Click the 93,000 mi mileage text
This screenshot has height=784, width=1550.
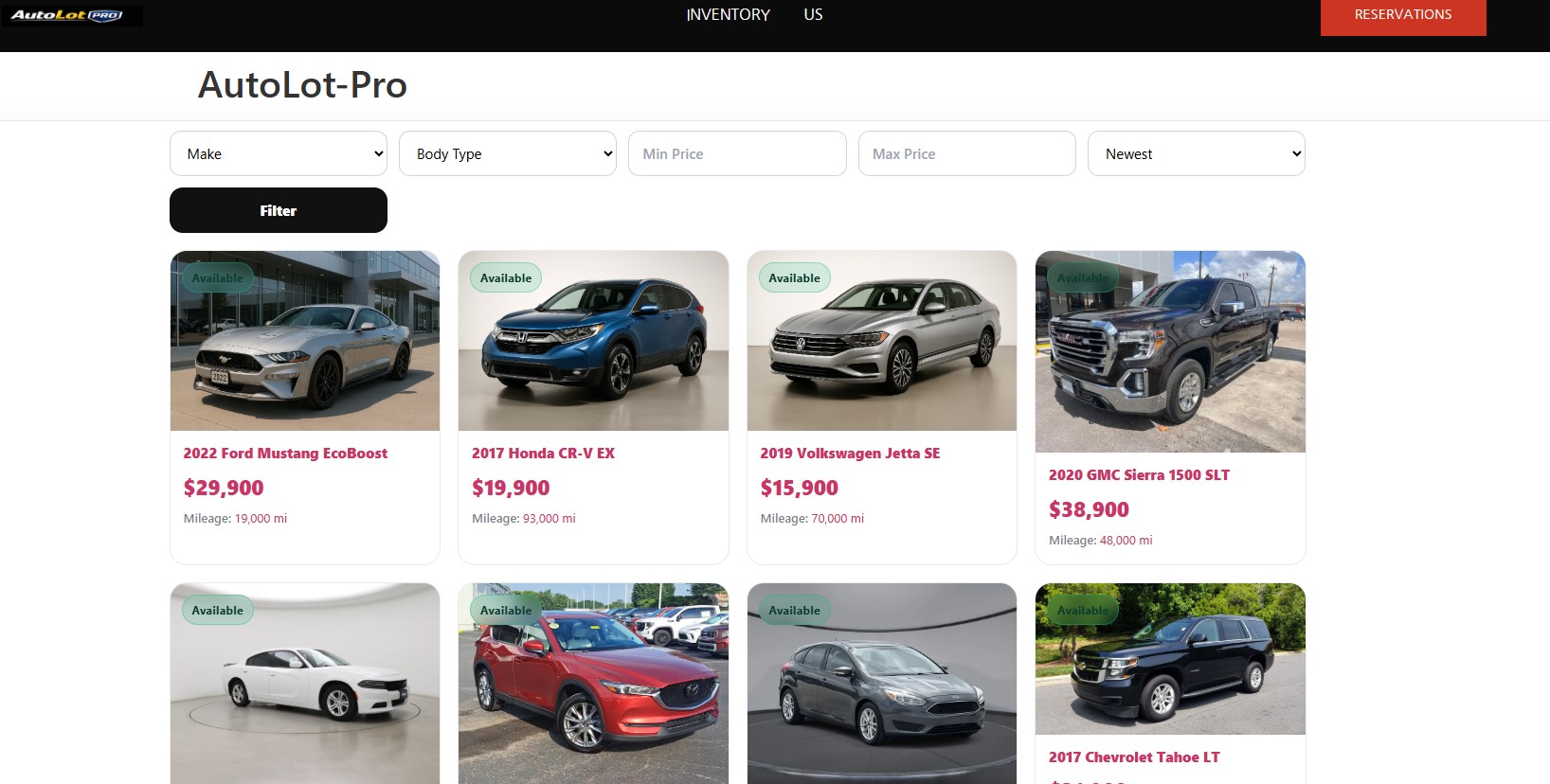(550, 519)
